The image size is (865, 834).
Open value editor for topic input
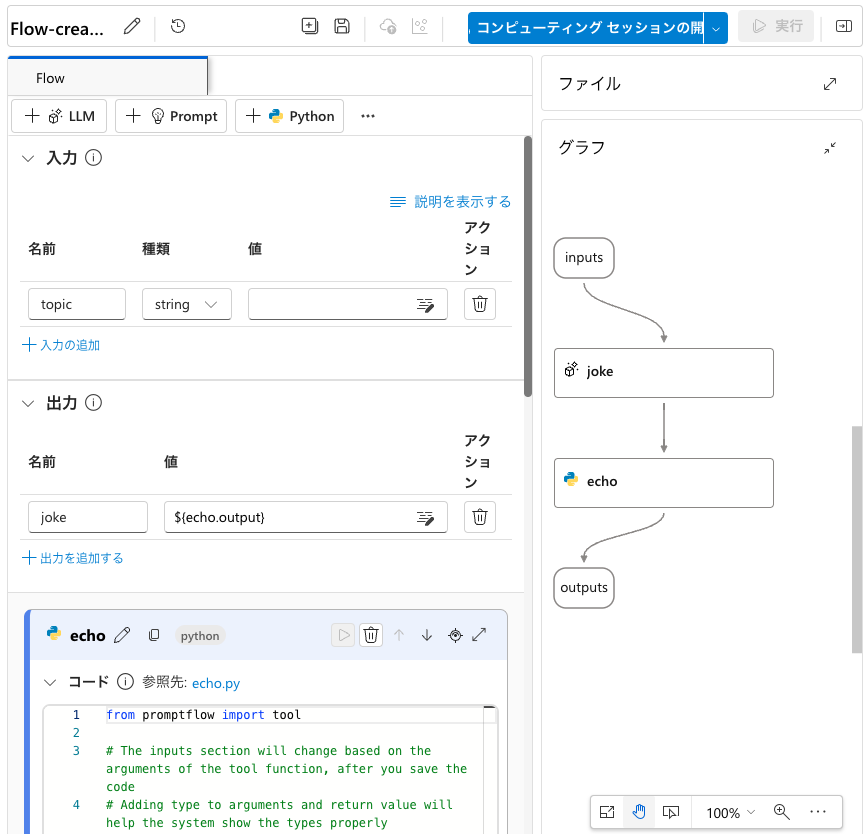[425, 304]
